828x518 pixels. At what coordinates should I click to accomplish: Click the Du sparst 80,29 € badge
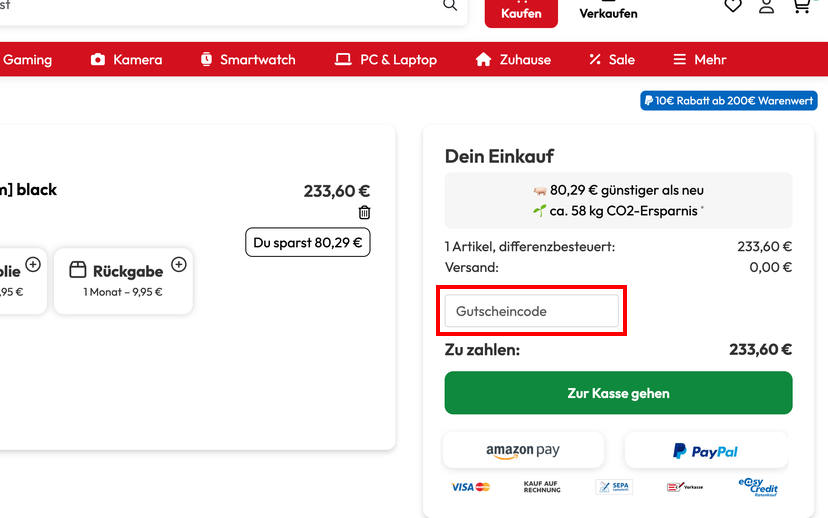(307, 242)
